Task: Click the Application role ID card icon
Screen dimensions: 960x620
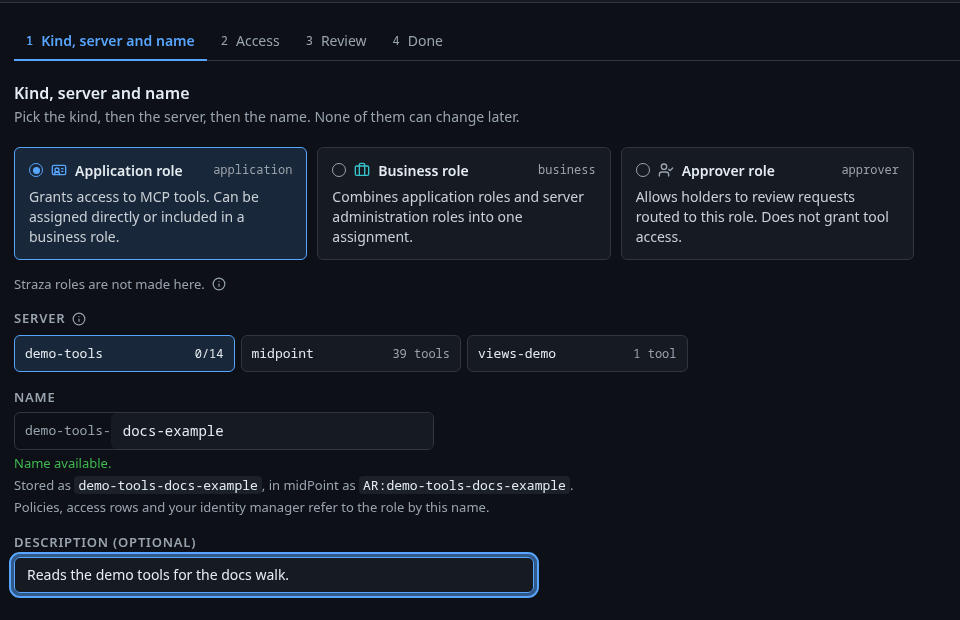Action: pyautogui.click(x=59, y=170)
